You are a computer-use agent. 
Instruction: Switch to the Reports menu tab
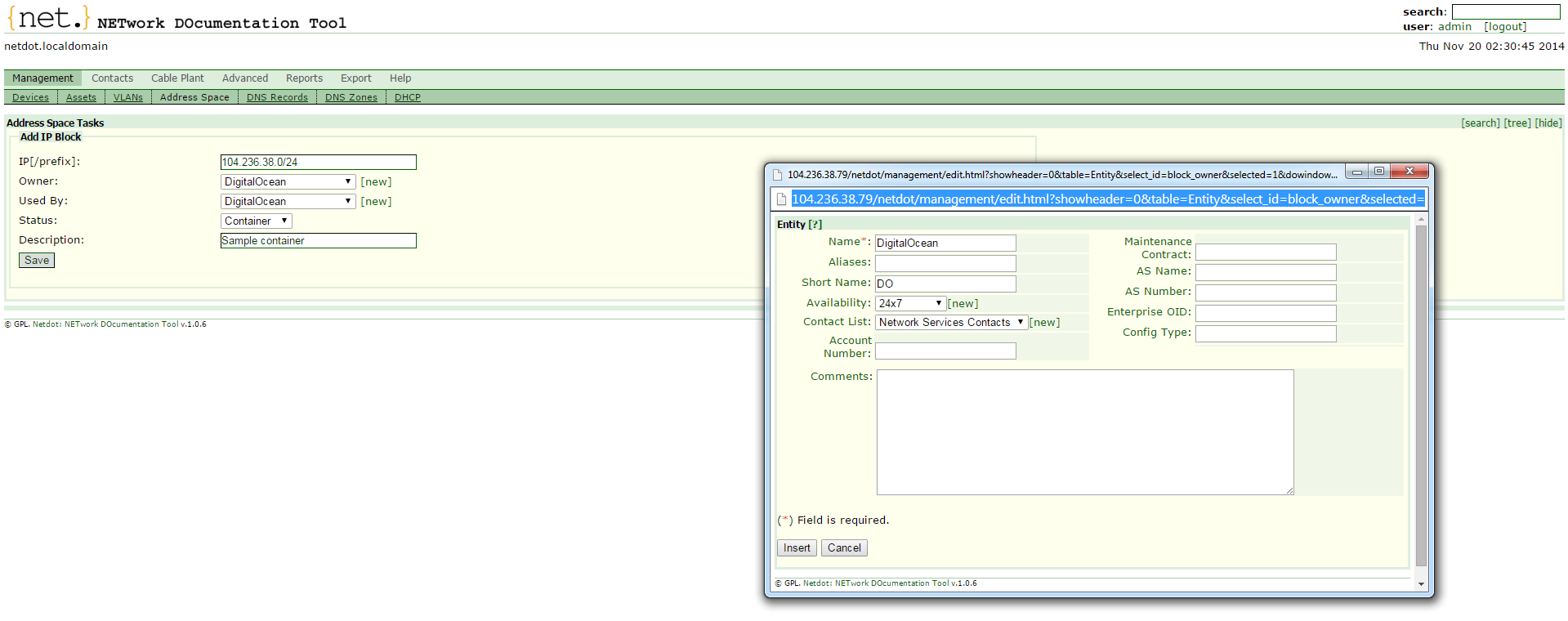click(x=304, y=78)
